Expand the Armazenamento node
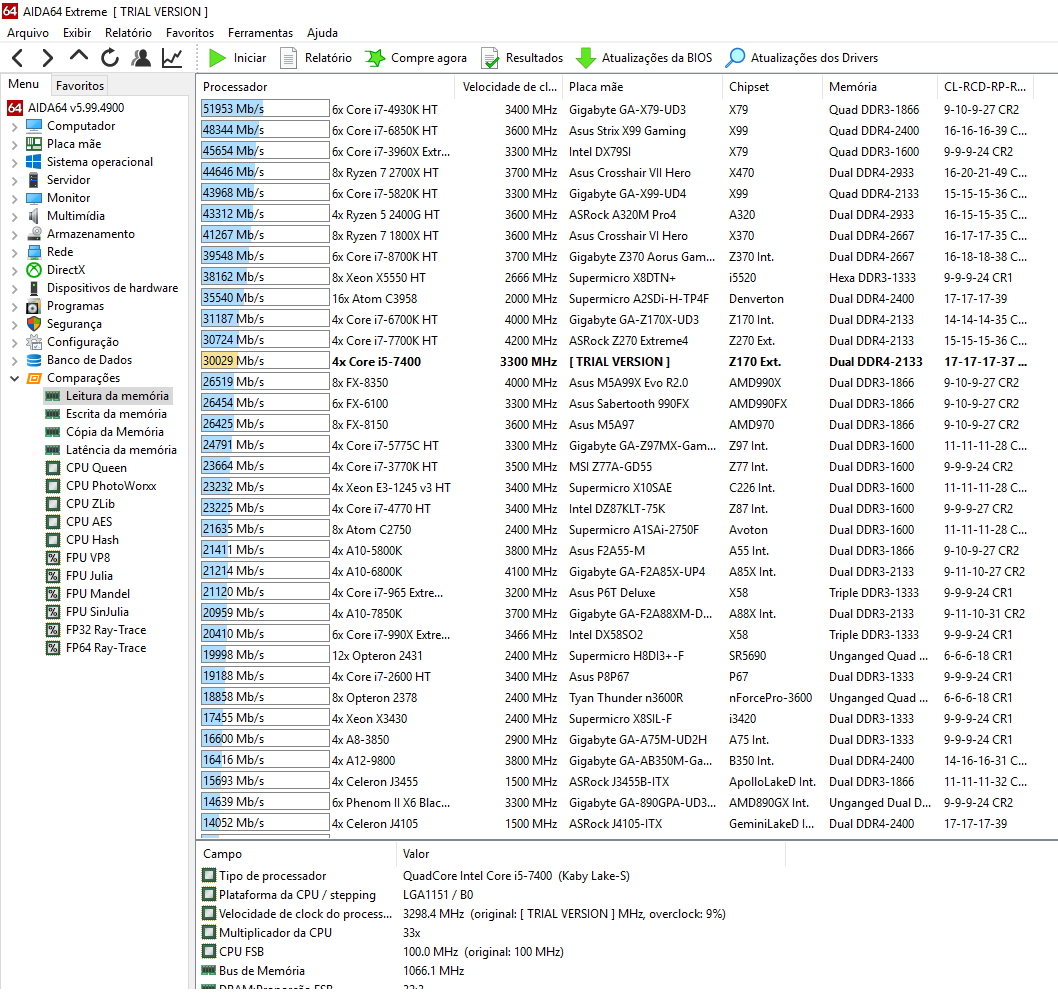 (14, 234)
